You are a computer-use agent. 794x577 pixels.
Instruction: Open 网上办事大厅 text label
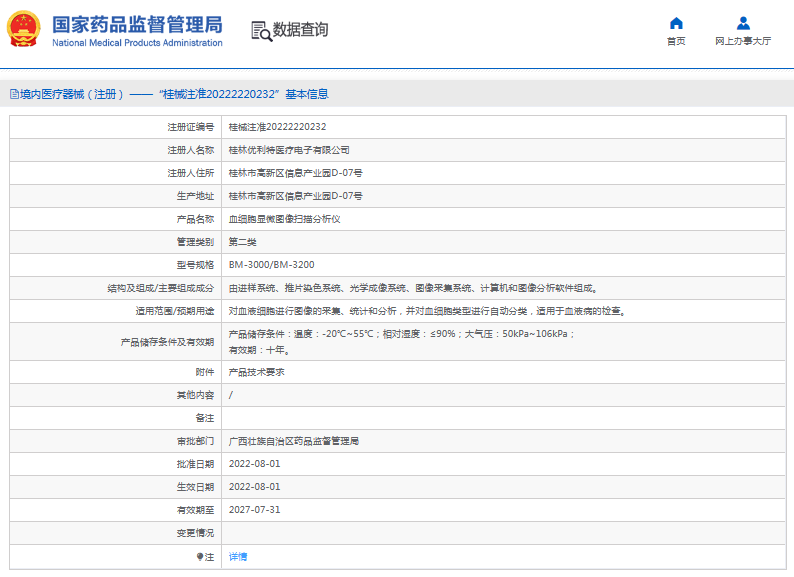coord(743,42)
